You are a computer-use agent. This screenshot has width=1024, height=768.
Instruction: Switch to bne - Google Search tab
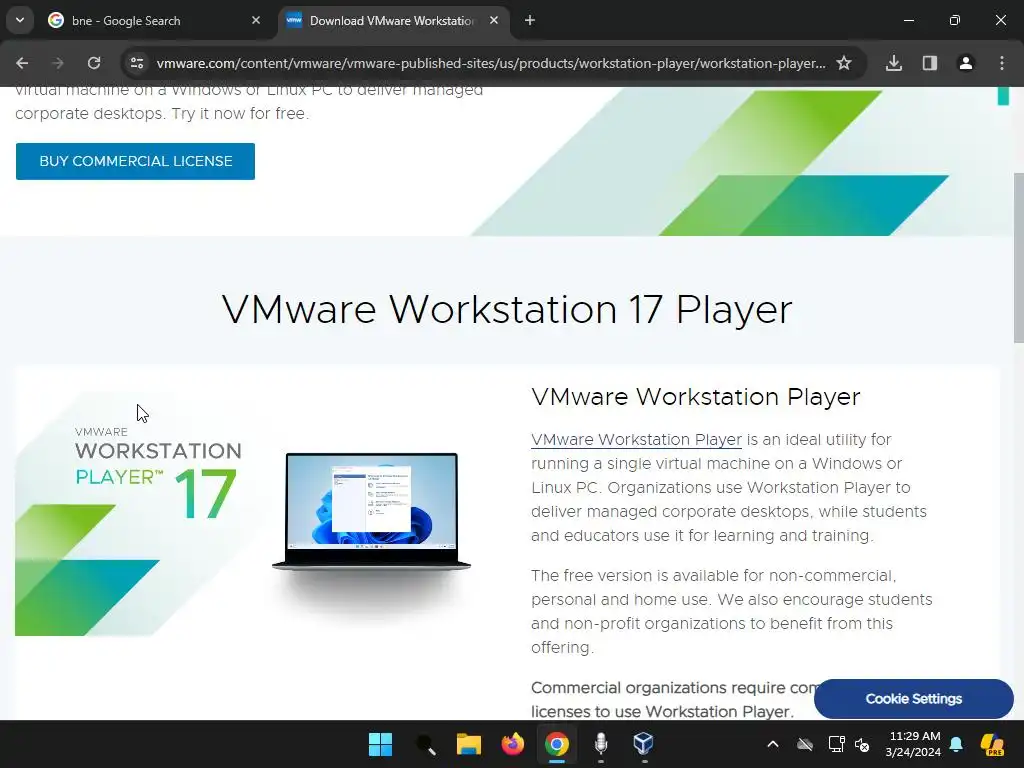(153, 21)
